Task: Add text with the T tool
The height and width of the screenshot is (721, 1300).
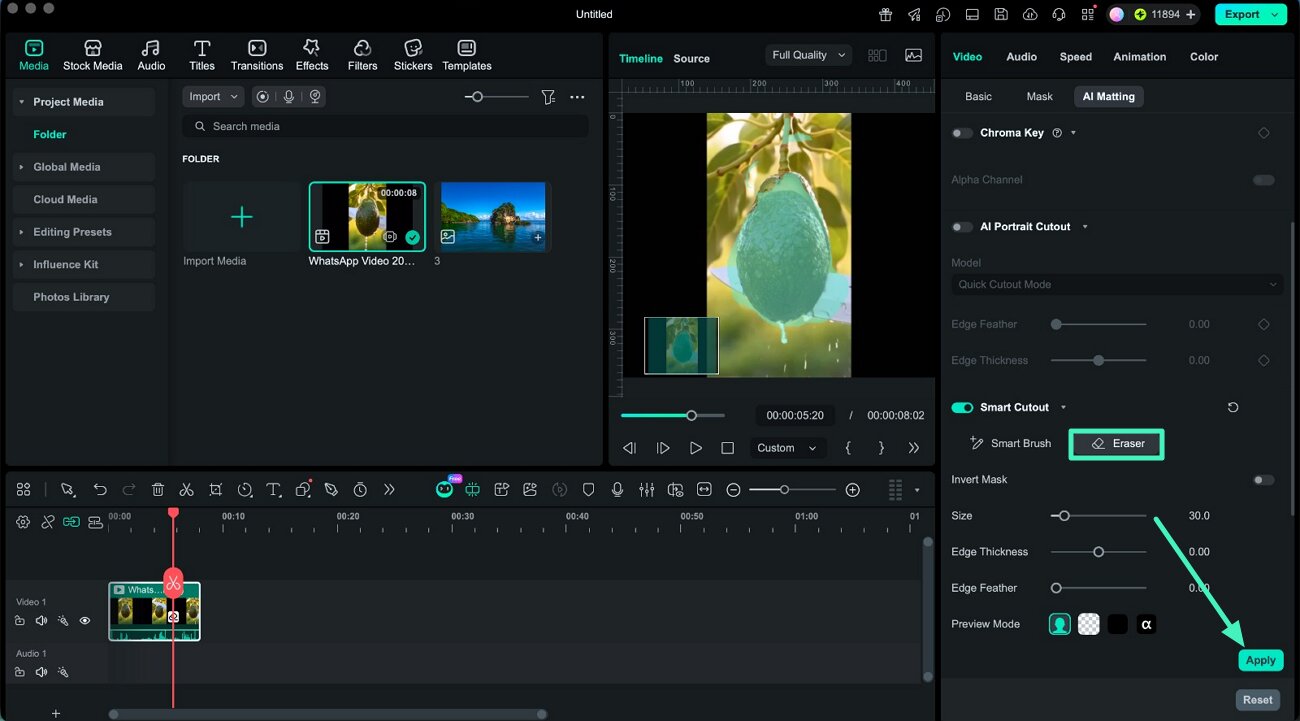Action: [x=273, y=489]
